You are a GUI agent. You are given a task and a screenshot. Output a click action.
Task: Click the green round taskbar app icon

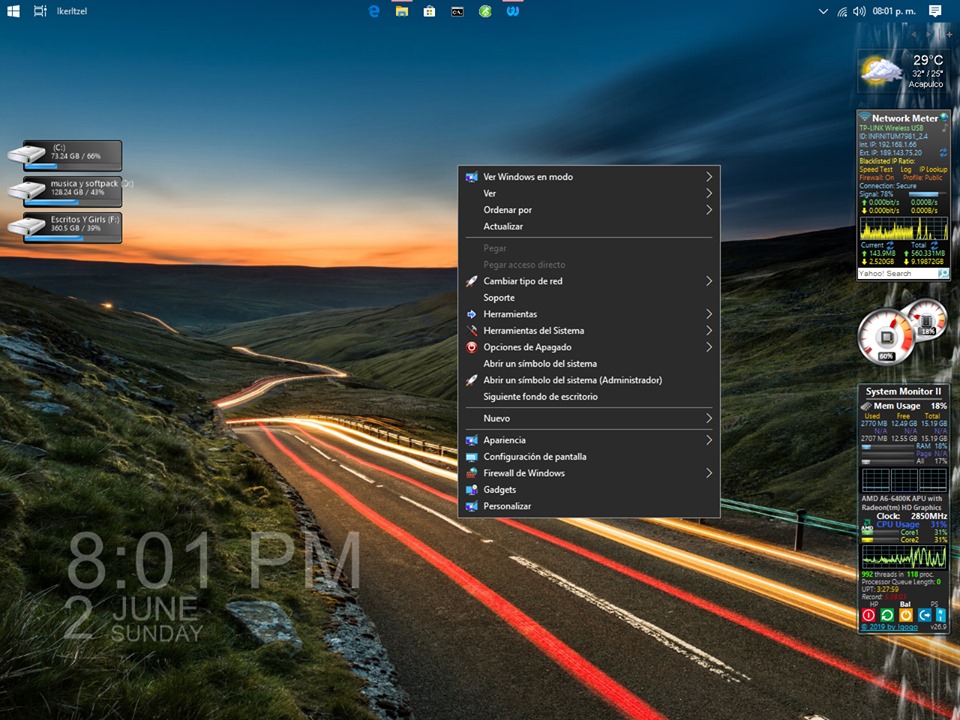click(485, 11)
